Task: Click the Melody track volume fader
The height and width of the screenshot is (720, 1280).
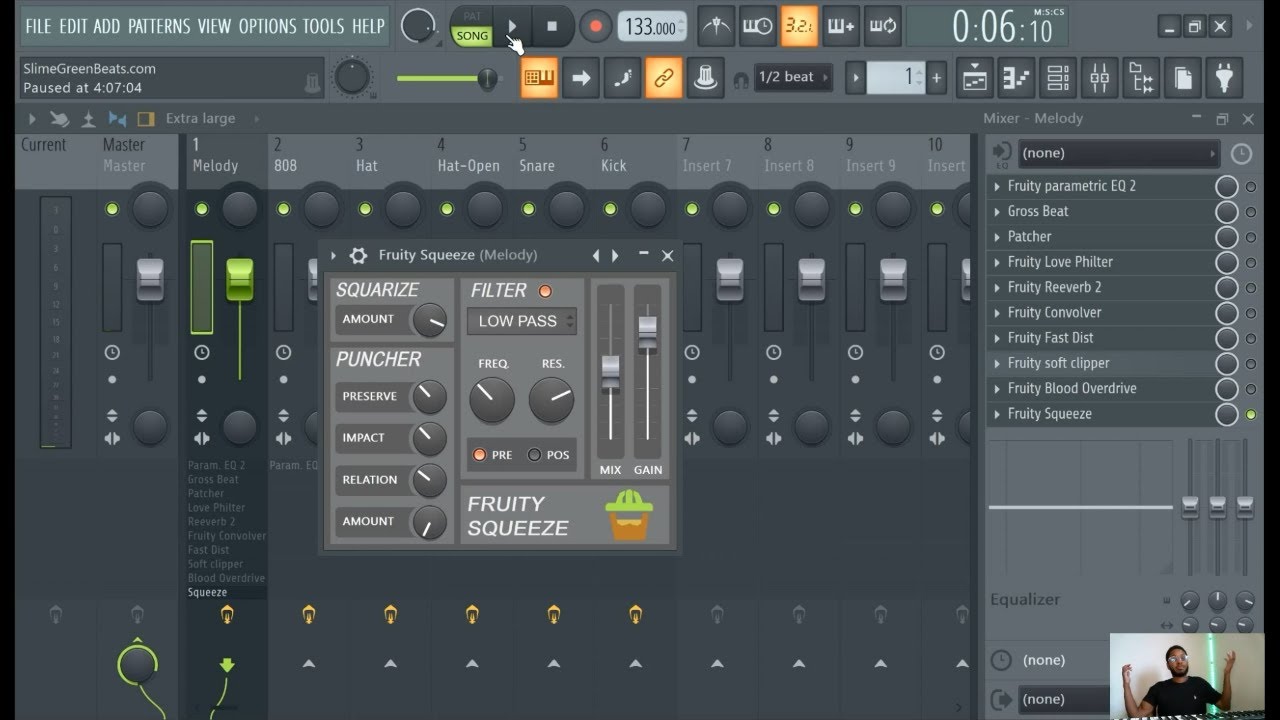Action: tap(239, 279)
